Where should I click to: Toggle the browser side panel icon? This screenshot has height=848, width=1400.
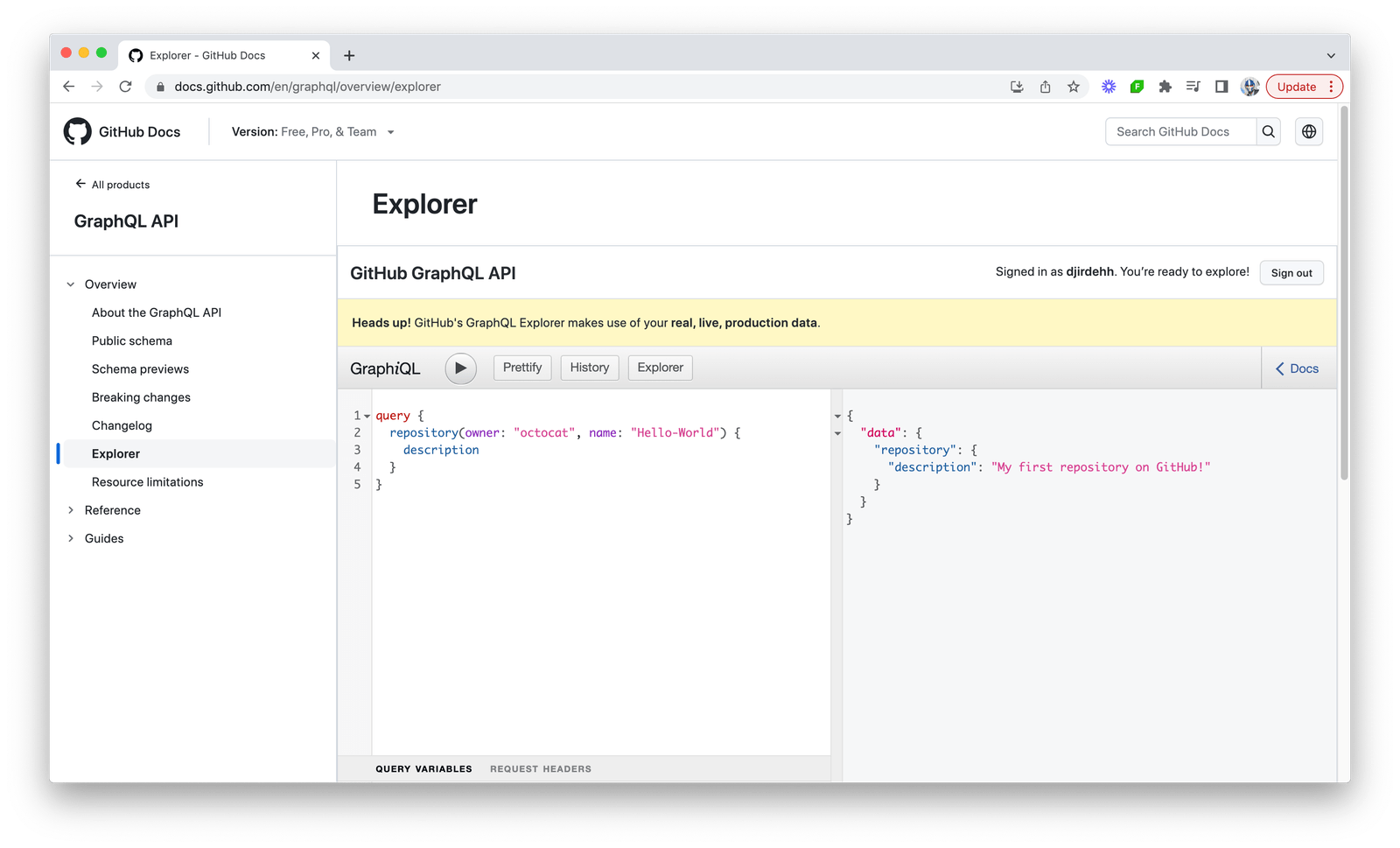[1221, 87]
